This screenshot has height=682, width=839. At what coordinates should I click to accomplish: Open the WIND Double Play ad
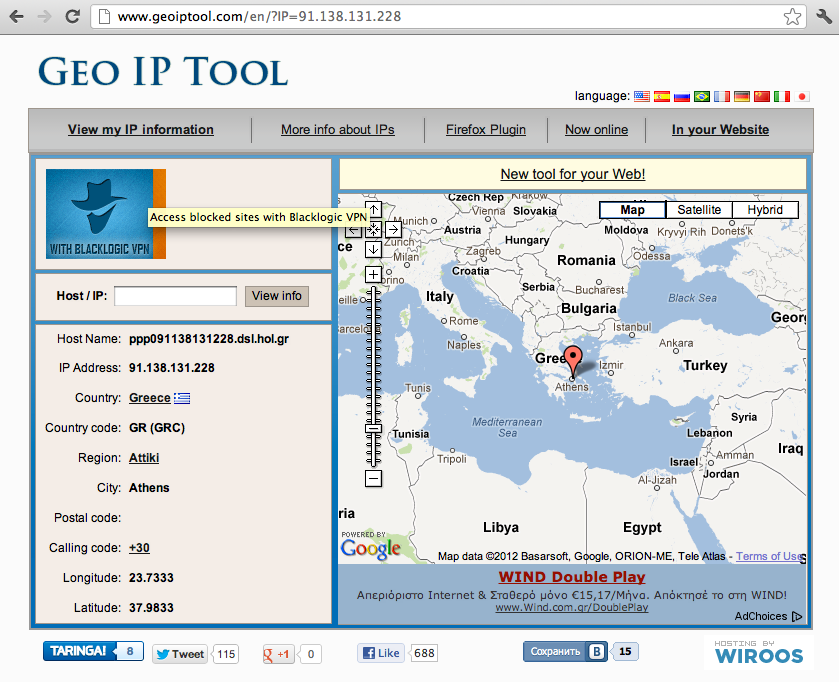coord(572,577)
